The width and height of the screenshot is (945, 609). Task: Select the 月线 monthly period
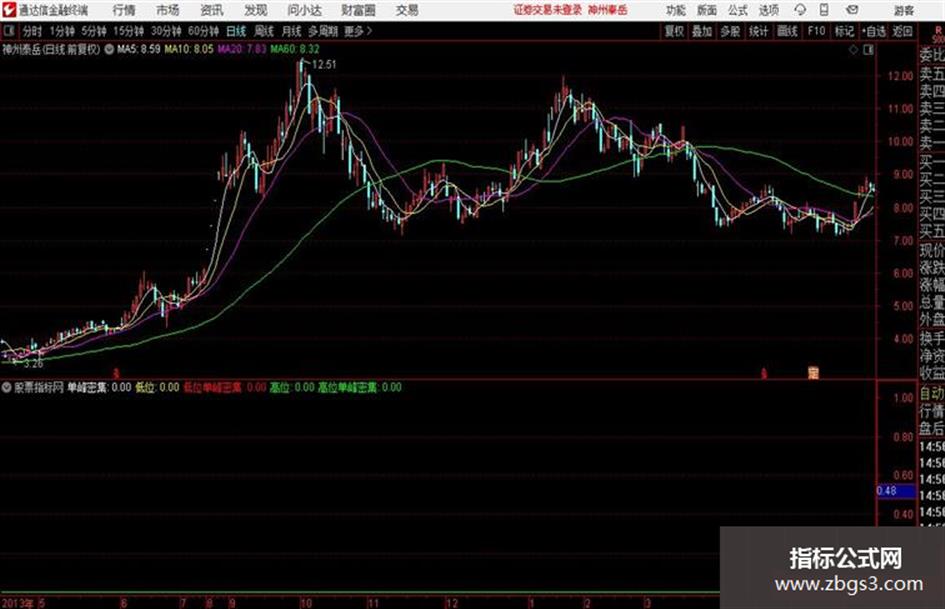point(291,31)
